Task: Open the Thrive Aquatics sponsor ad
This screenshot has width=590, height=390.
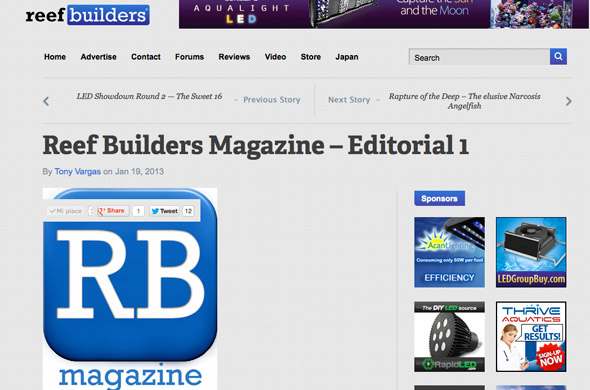Action: pos(531,337)
